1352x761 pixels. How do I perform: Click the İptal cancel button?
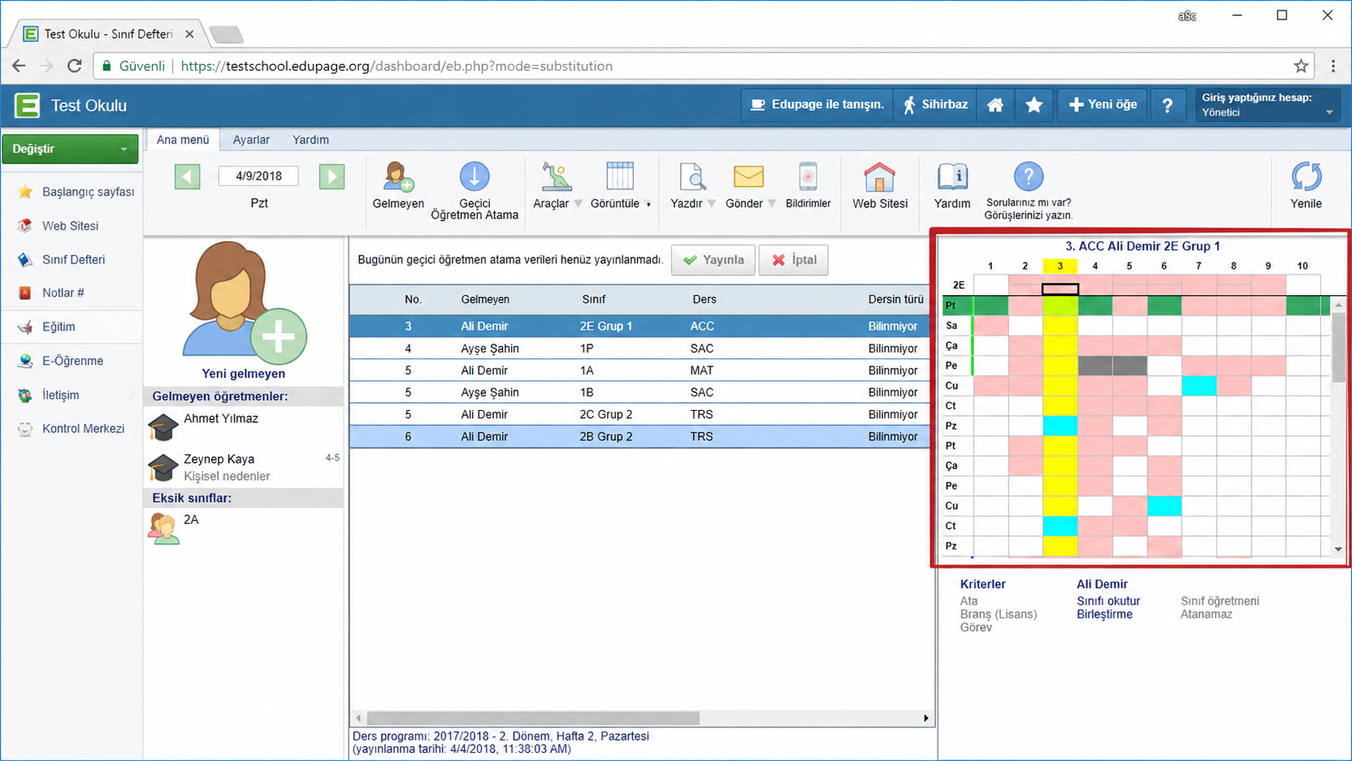click(x=793, y=260)
